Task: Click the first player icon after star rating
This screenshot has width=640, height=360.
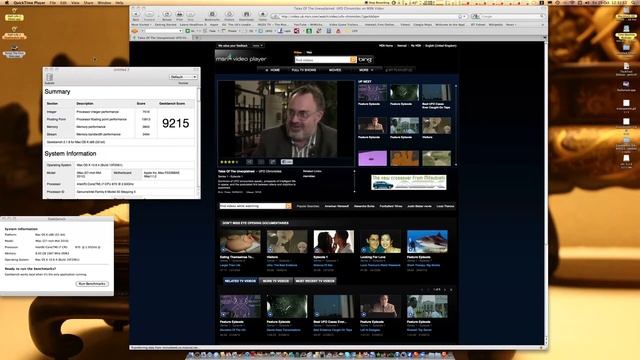Action: (249, 162)
